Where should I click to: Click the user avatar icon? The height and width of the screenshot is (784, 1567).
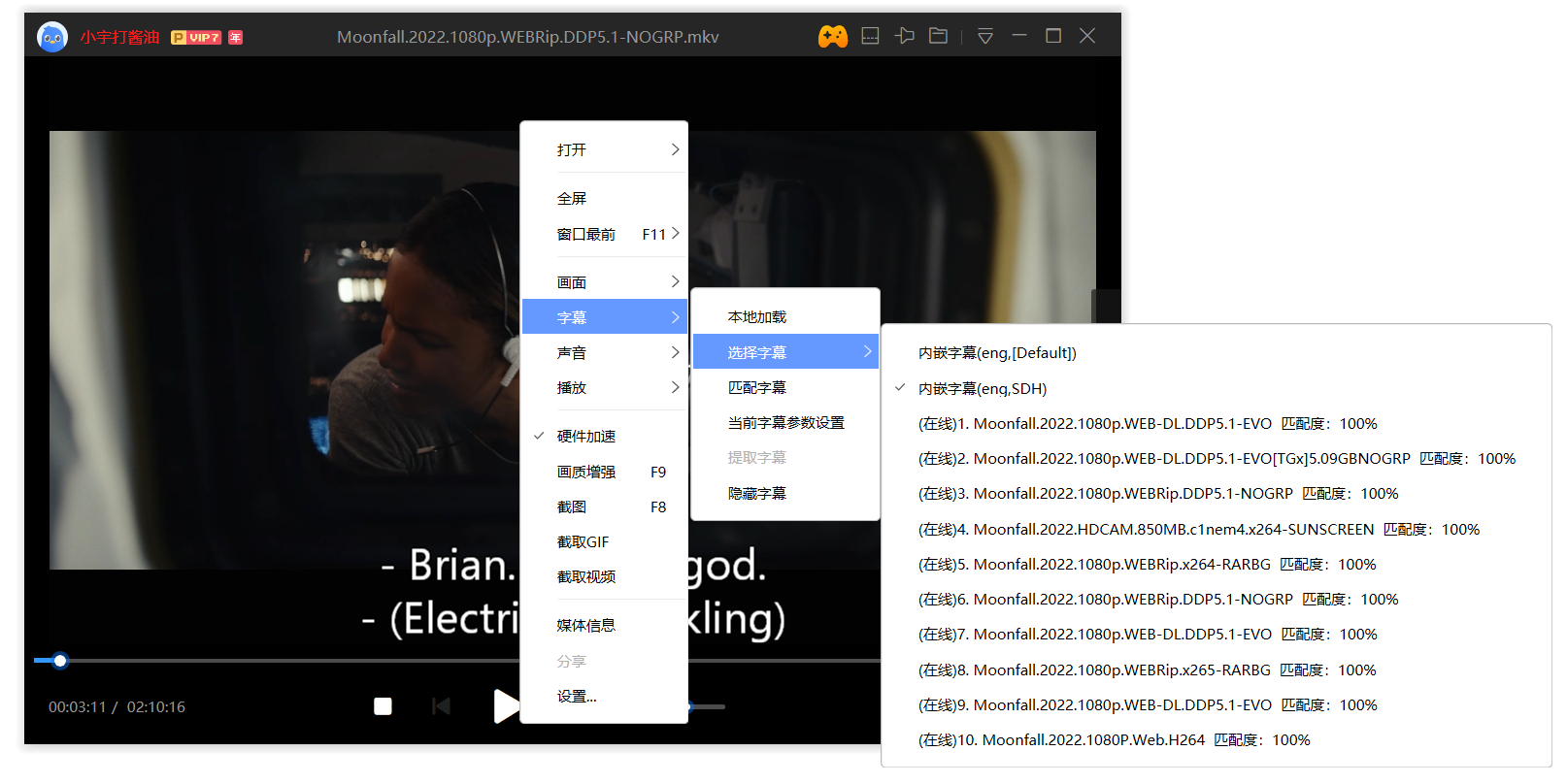(52, 37)
